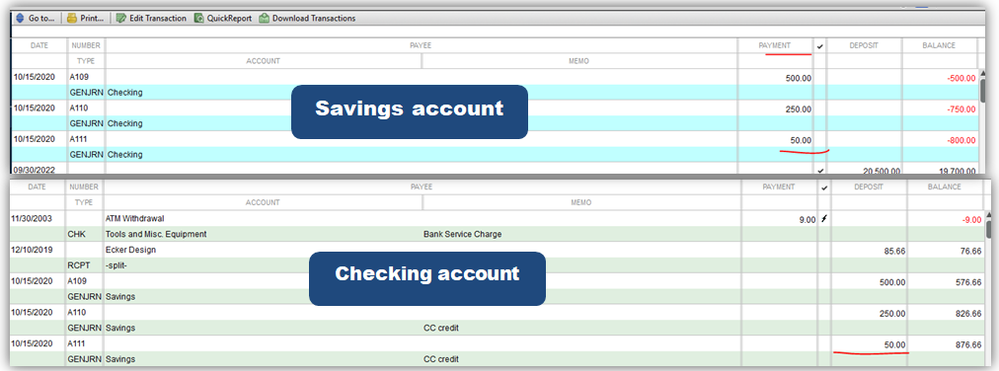Click Download Transactions in the toolbar
This screenshot has width=999, height=371.
click(x=307, y=18)
